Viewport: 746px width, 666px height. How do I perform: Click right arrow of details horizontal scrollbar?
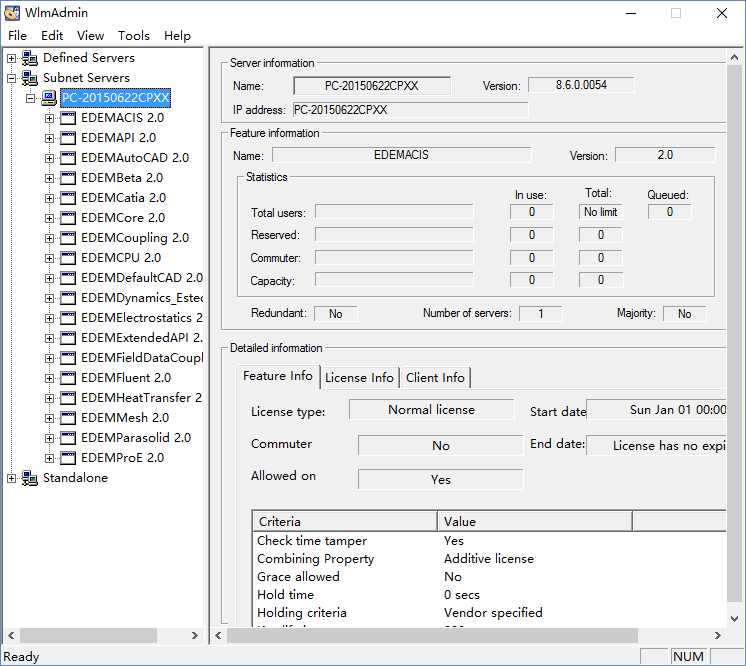tap(717, 636)
